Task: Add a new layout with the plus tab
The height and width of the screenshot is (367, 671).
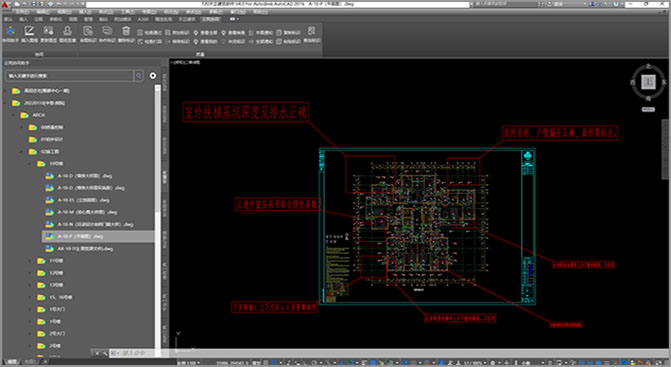Action: [45, 362]
